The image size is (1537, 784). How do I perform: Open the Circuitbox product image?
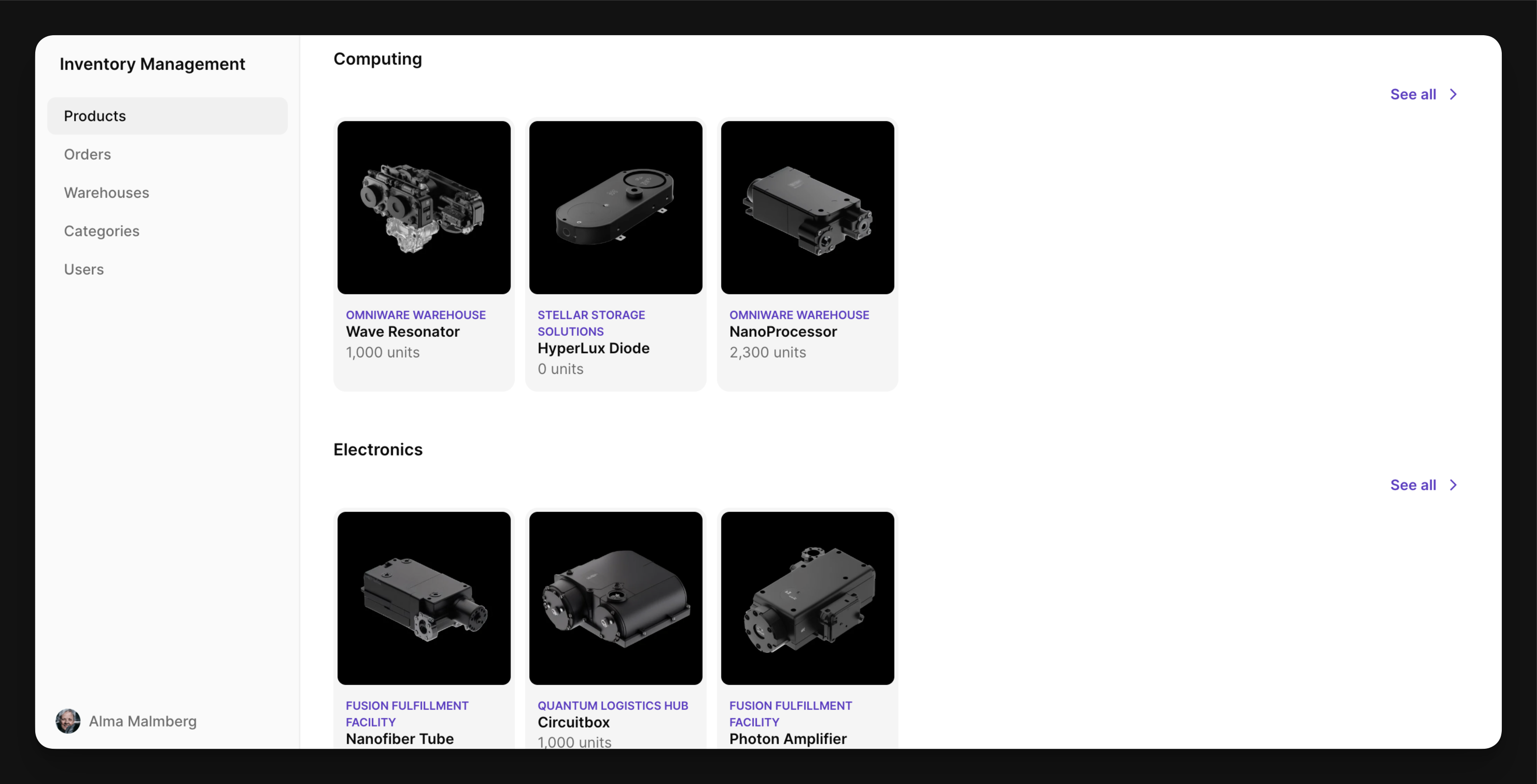pyautogui.click(x=616, y=598)
